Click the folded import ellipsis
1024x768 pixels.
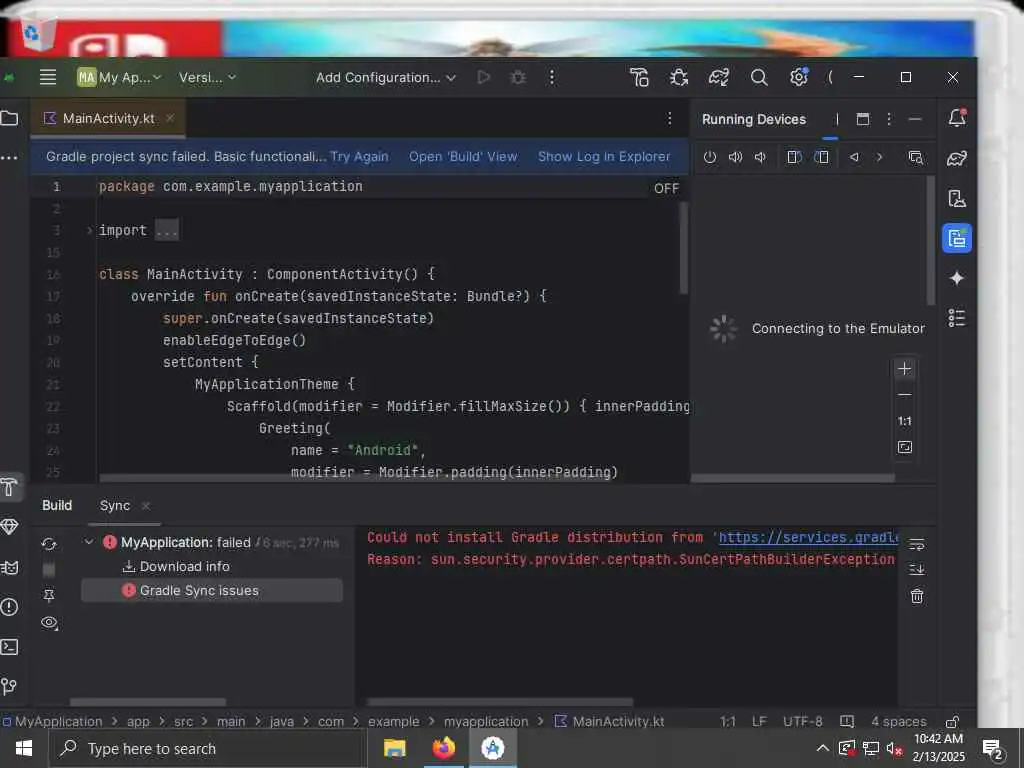coord(167,231)
